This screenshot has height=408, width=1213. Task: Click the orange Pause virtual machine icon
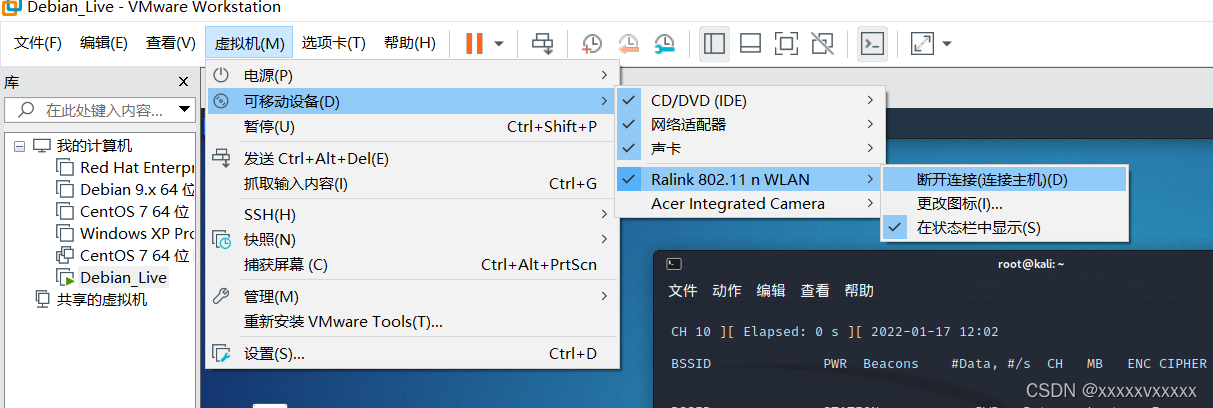click(x=474, y=43)
